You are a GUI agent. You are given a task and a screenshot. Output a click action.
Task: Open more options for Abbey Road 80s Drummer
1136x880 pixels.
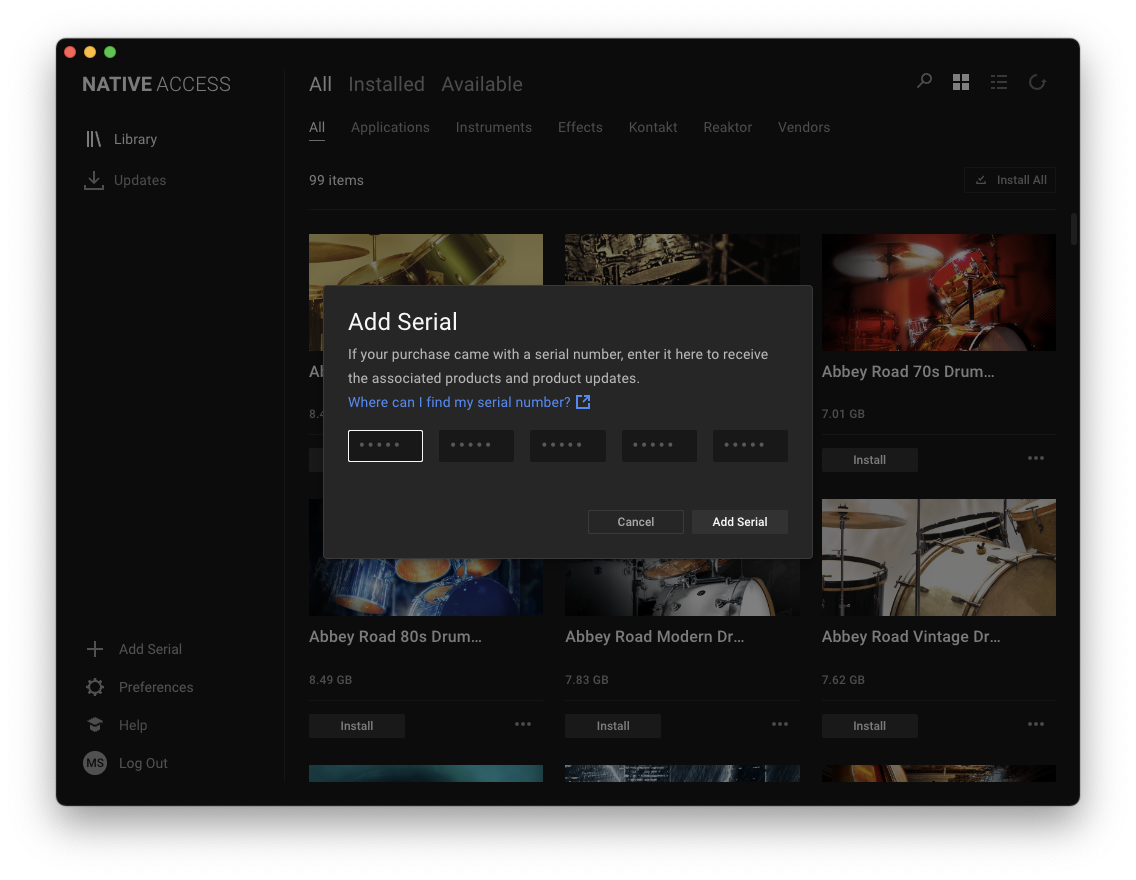pyautogui.click(x=523, y=724)
